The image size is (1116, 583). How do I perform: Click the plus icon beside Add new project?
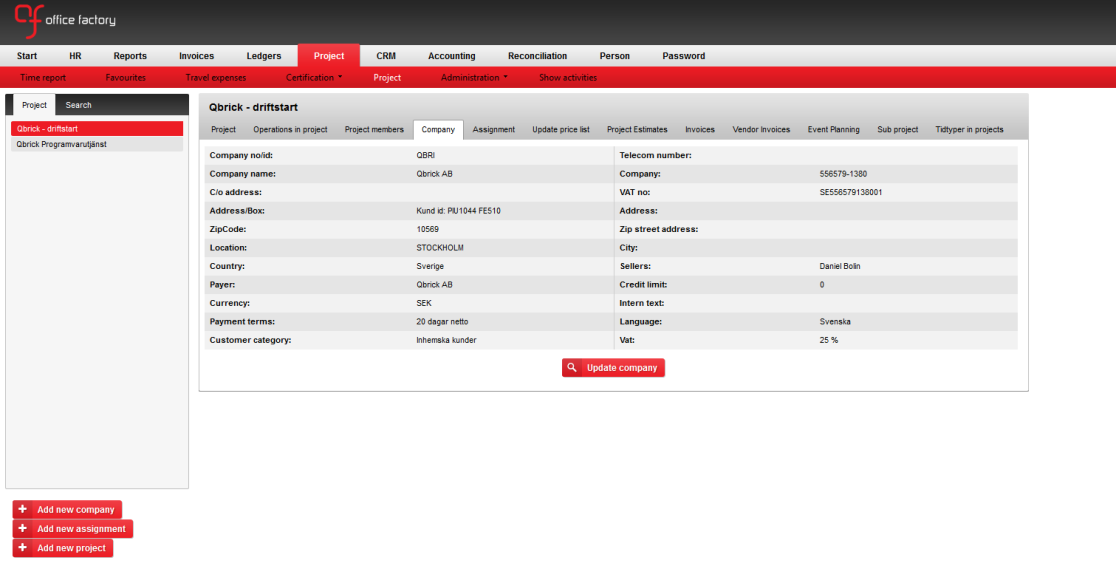[x=23, y=547]
